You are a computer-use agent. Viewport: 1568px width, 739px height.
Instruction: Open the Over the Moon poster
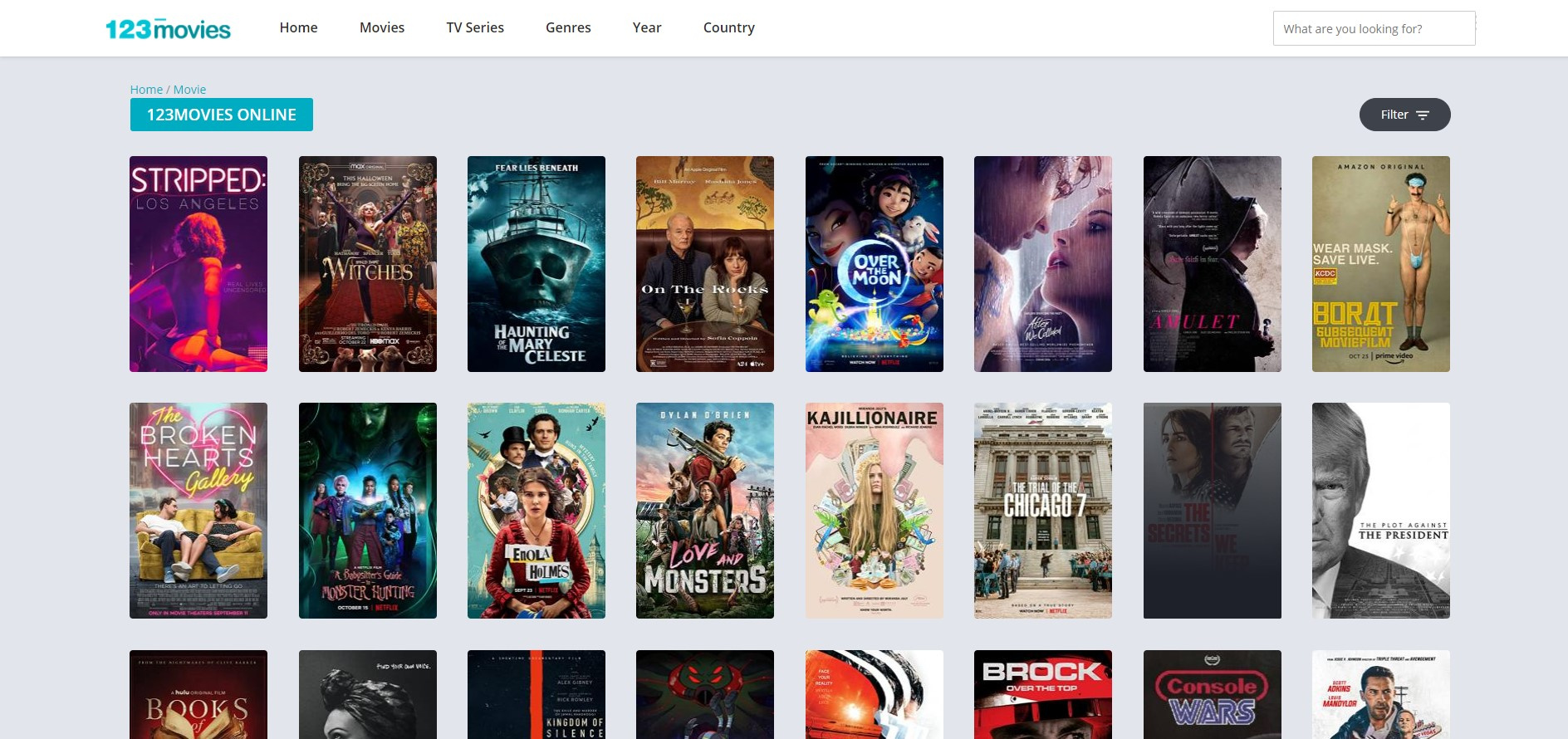[875, 264]
